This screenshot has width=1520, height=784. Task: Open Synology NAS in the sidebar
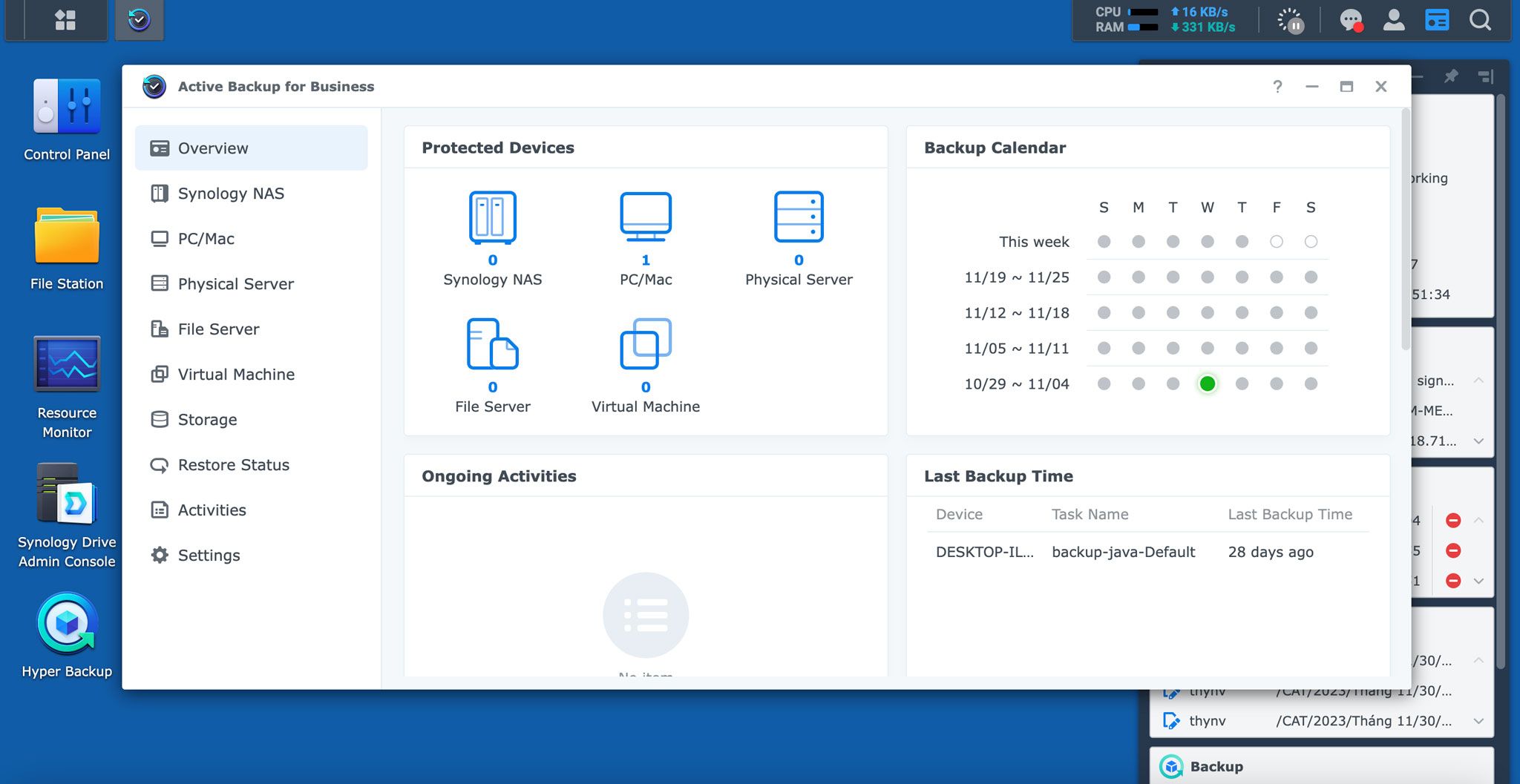point(251,193)
